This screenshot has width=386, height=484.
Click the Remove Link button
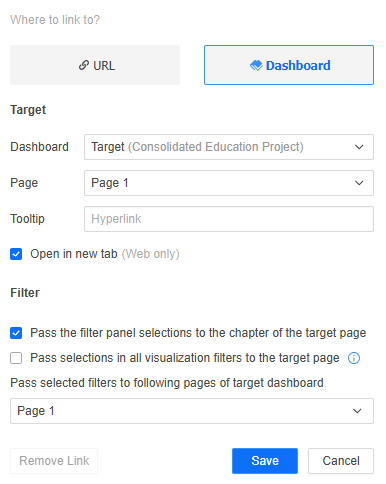click(54, 461)
